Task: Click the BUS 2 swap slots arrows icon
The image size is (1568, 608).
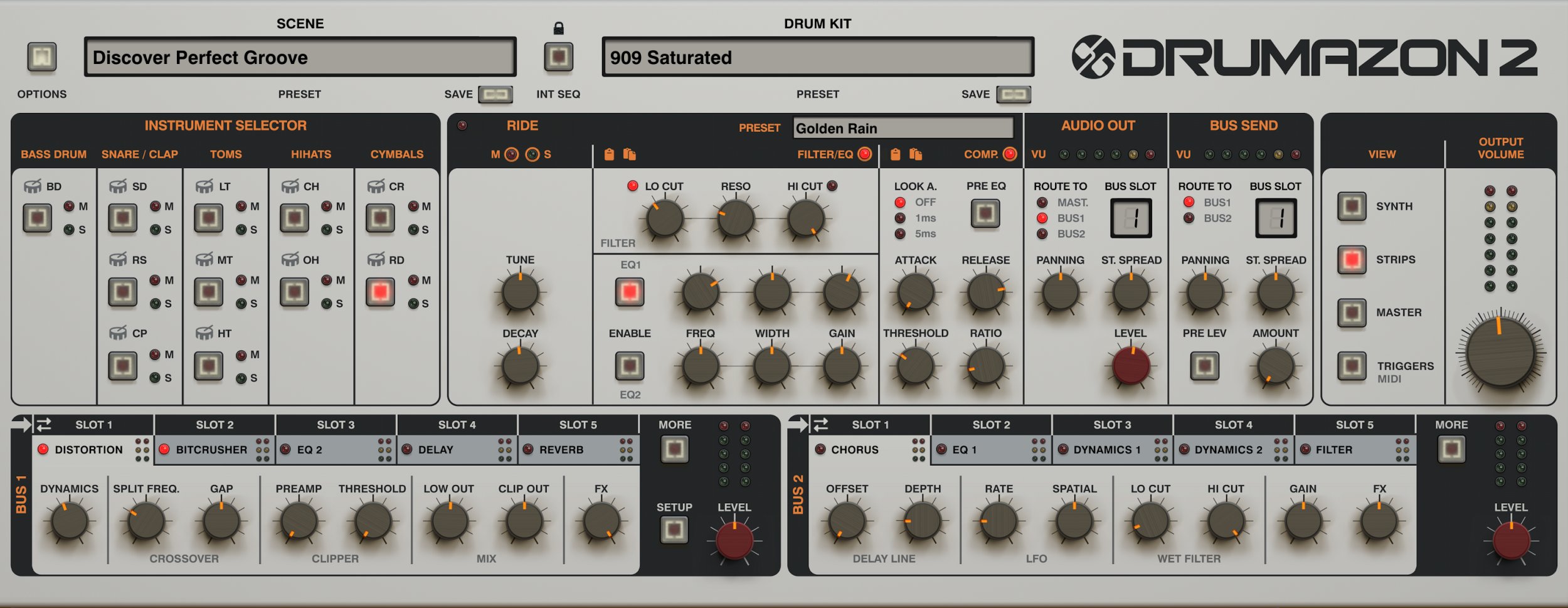Action: [820, 425]
